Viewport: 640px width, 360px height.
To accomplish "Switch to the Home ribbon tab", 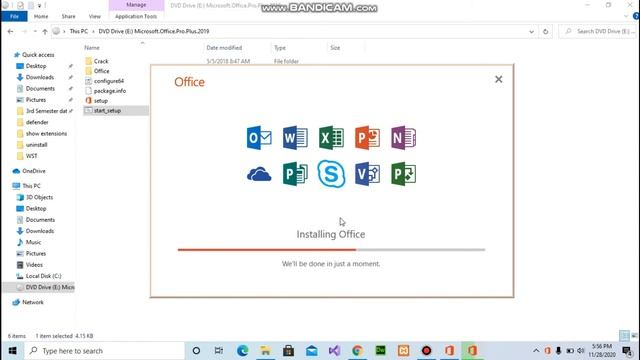I will point(41,16).
